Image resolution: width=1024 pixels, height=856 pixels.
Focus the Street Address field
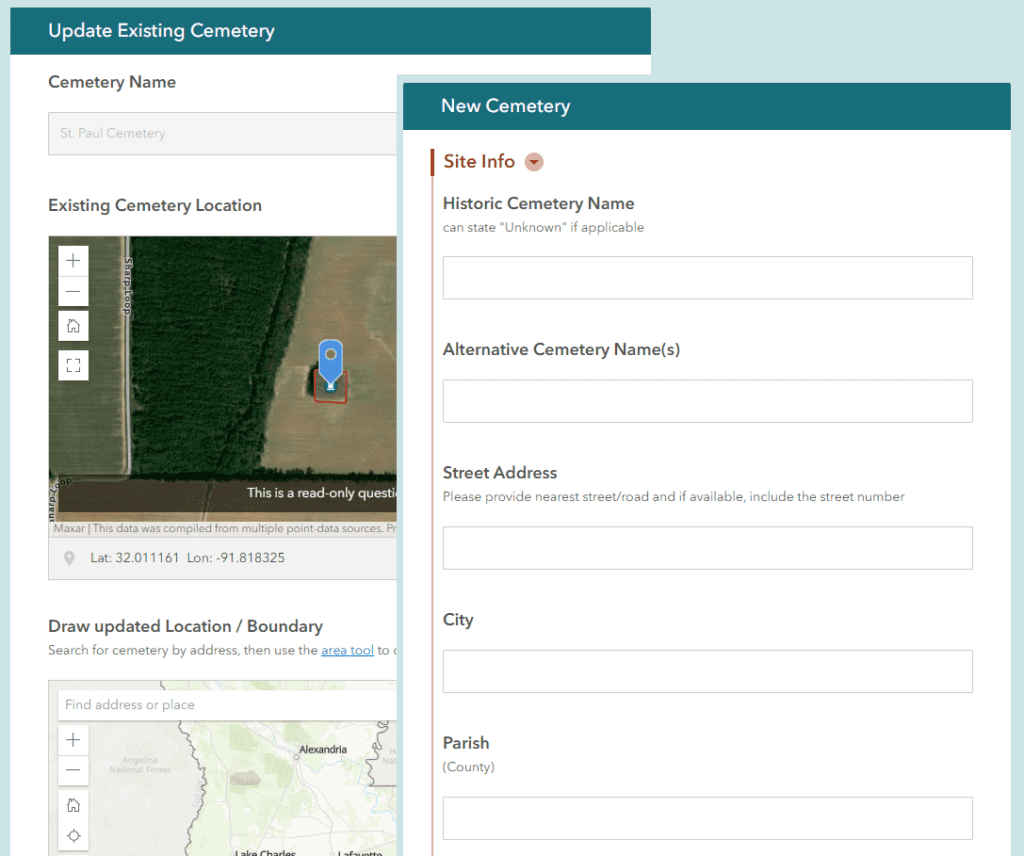(x=707, y=548)
